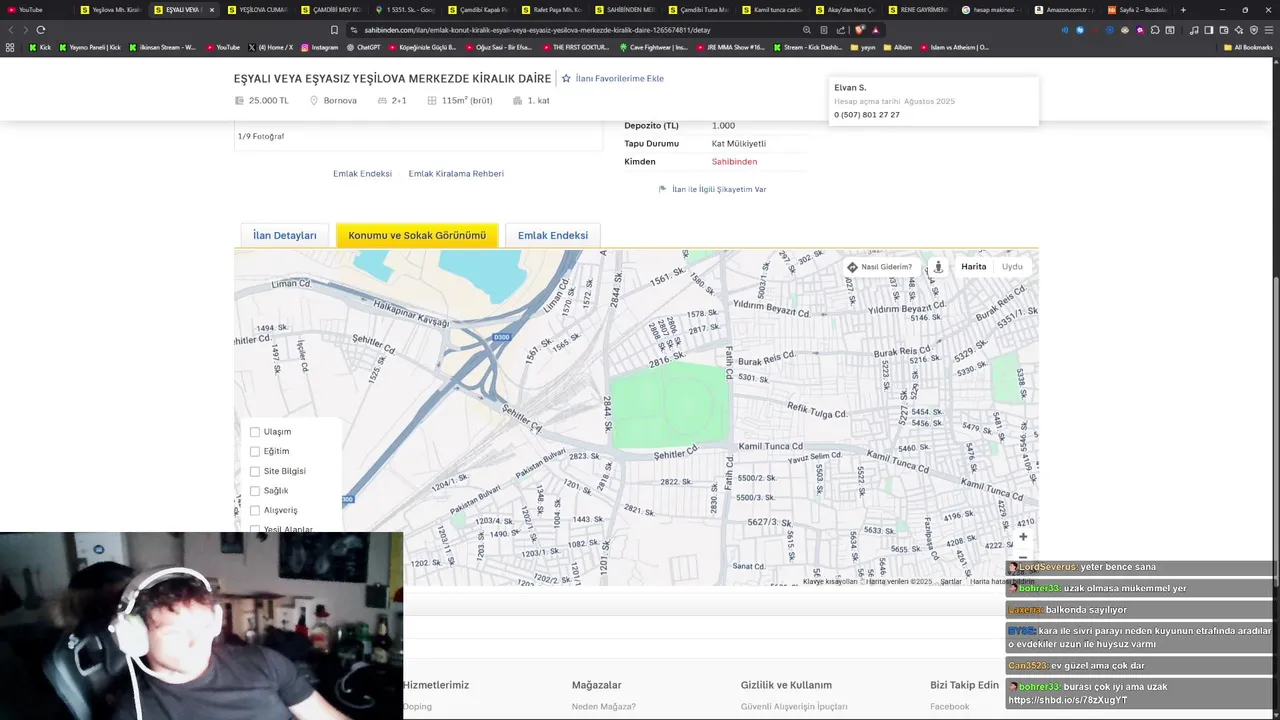Zoom out the map with the minus button
This screenshot has width=1280, height=720.
click(1022, 557)
